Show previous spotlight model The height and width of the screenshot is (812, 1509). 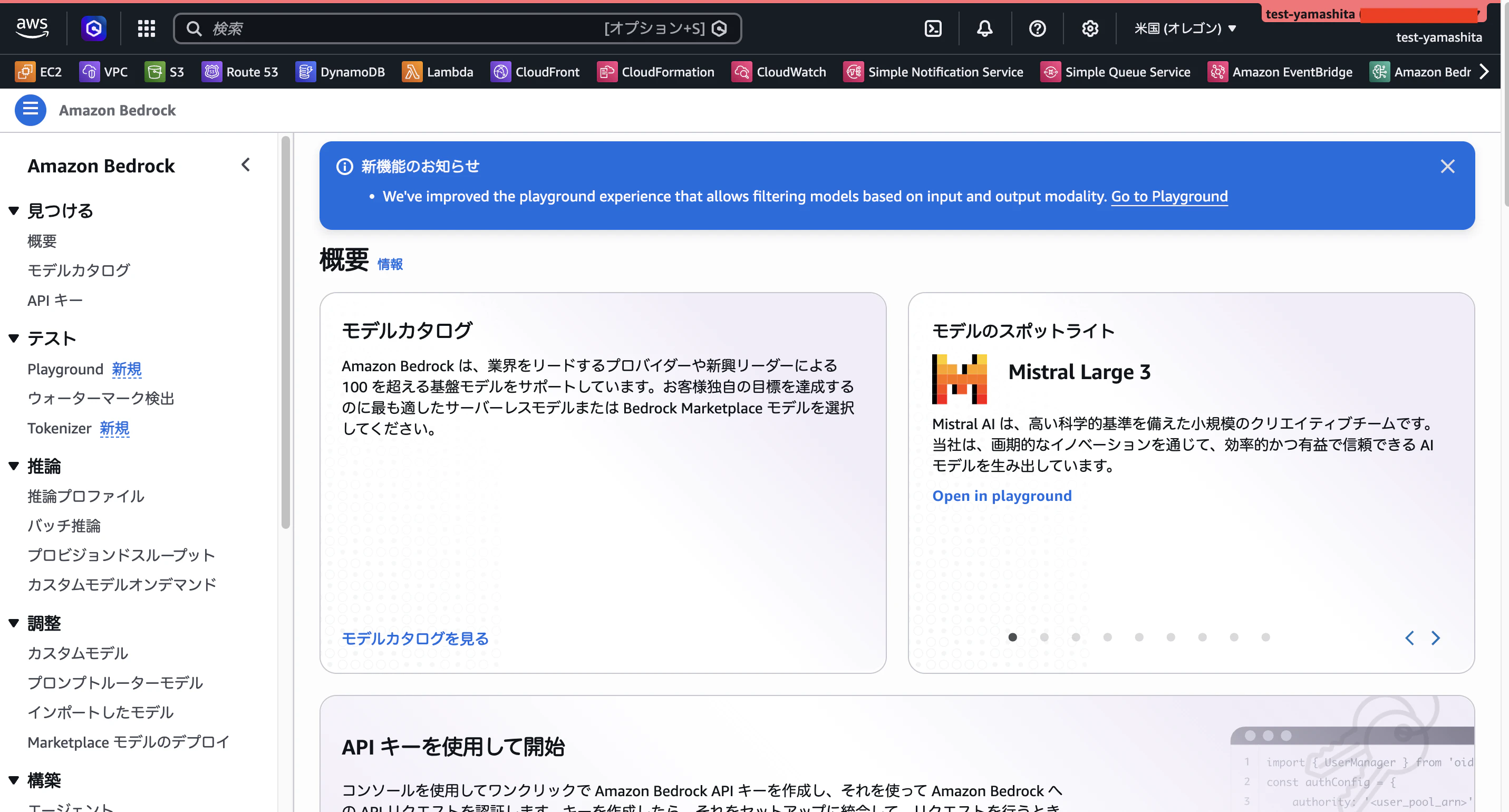1409,637
